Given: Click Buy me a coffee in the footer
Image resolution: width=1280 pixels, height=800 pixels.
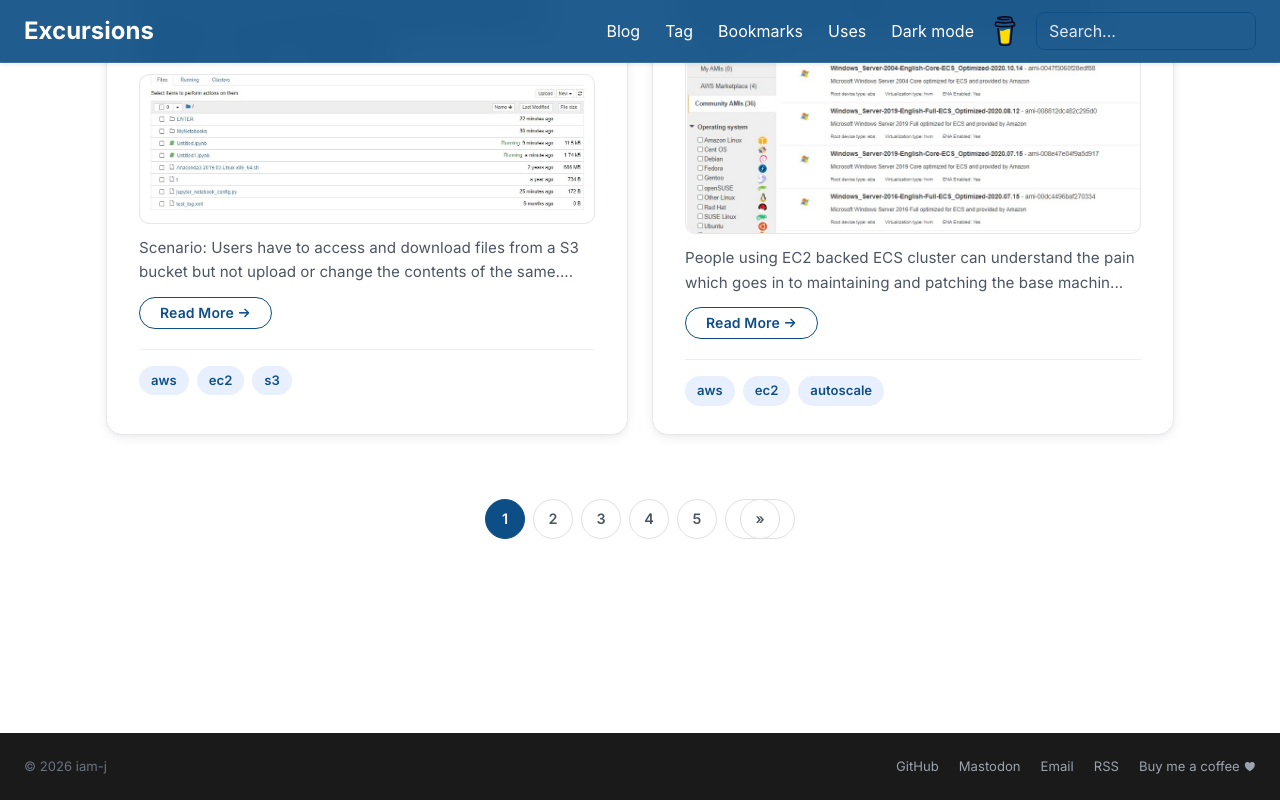Looking at the screenshot, I should [1190, 766].
